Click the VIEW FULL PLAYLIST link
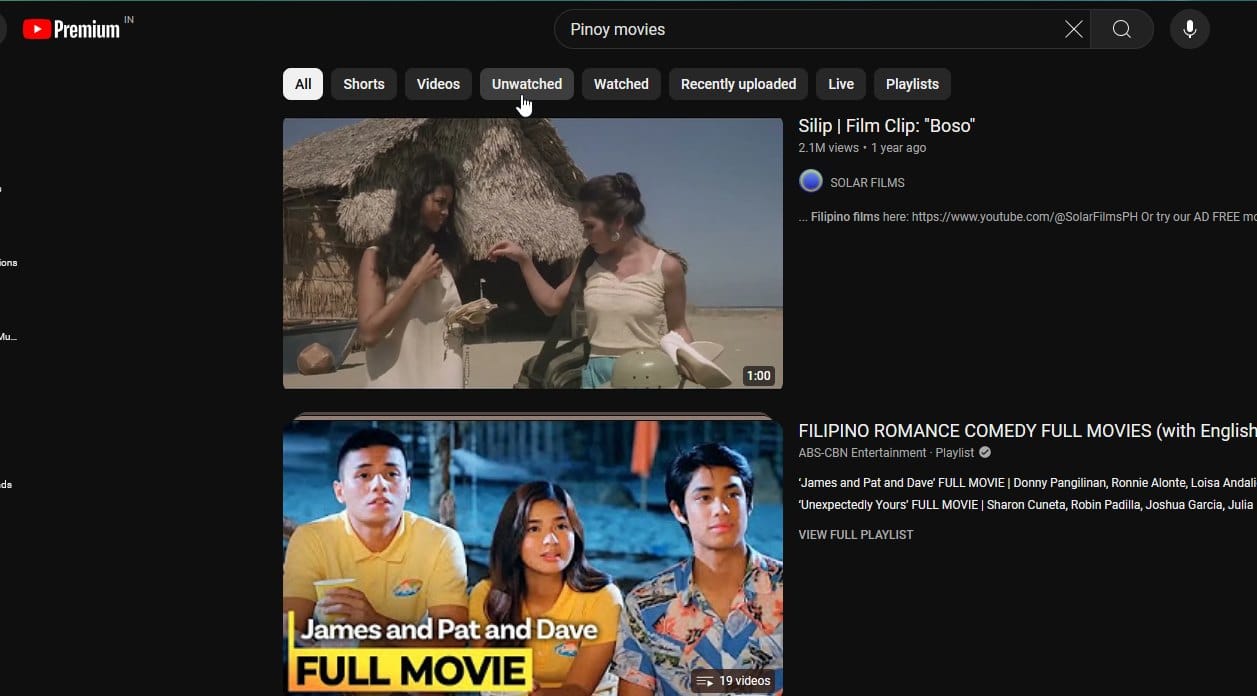Viewport: 1257px width, 696px height. [x=856, y=535]
